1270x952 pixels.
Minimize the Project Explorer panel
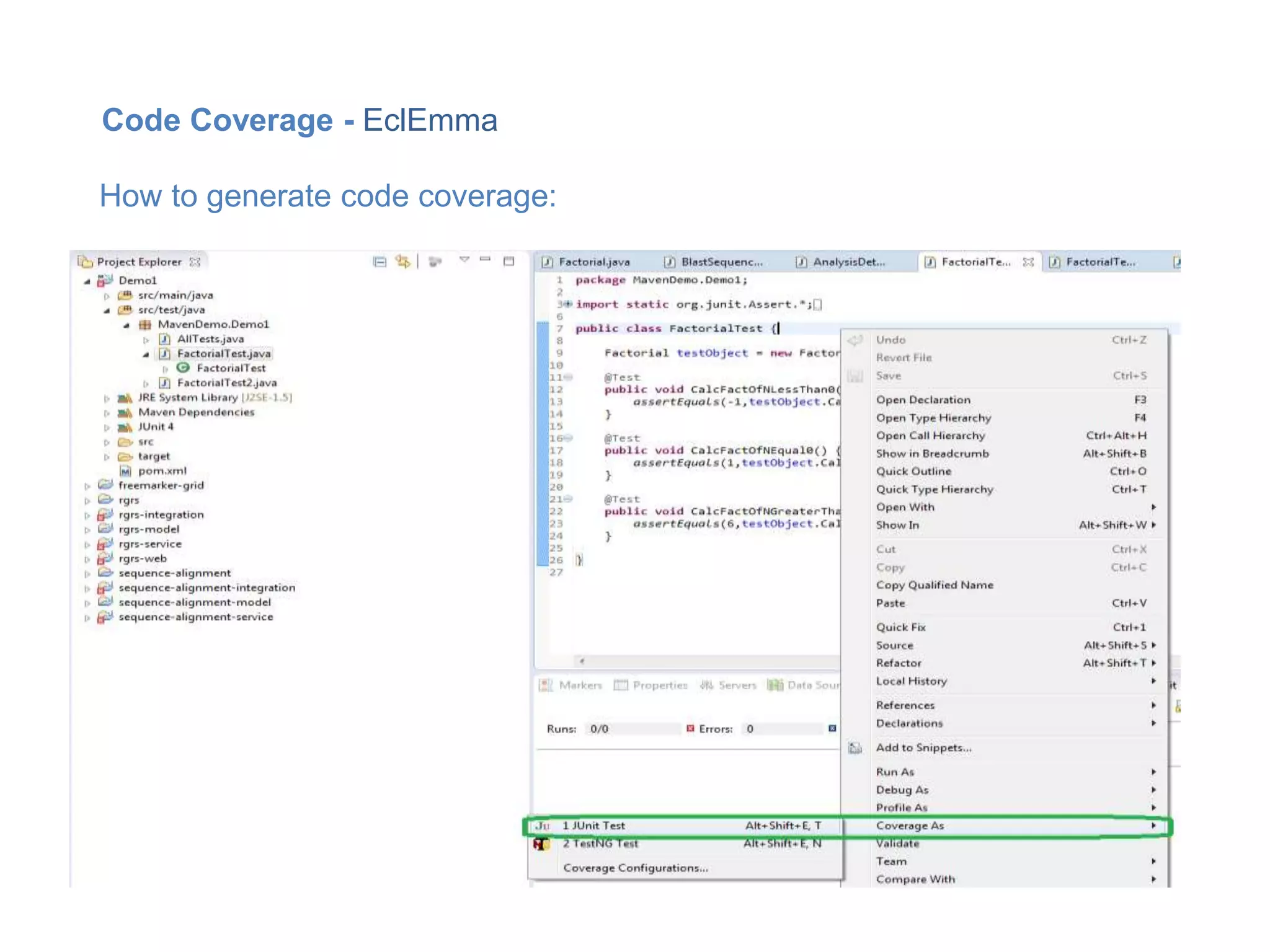coord(486,259)
